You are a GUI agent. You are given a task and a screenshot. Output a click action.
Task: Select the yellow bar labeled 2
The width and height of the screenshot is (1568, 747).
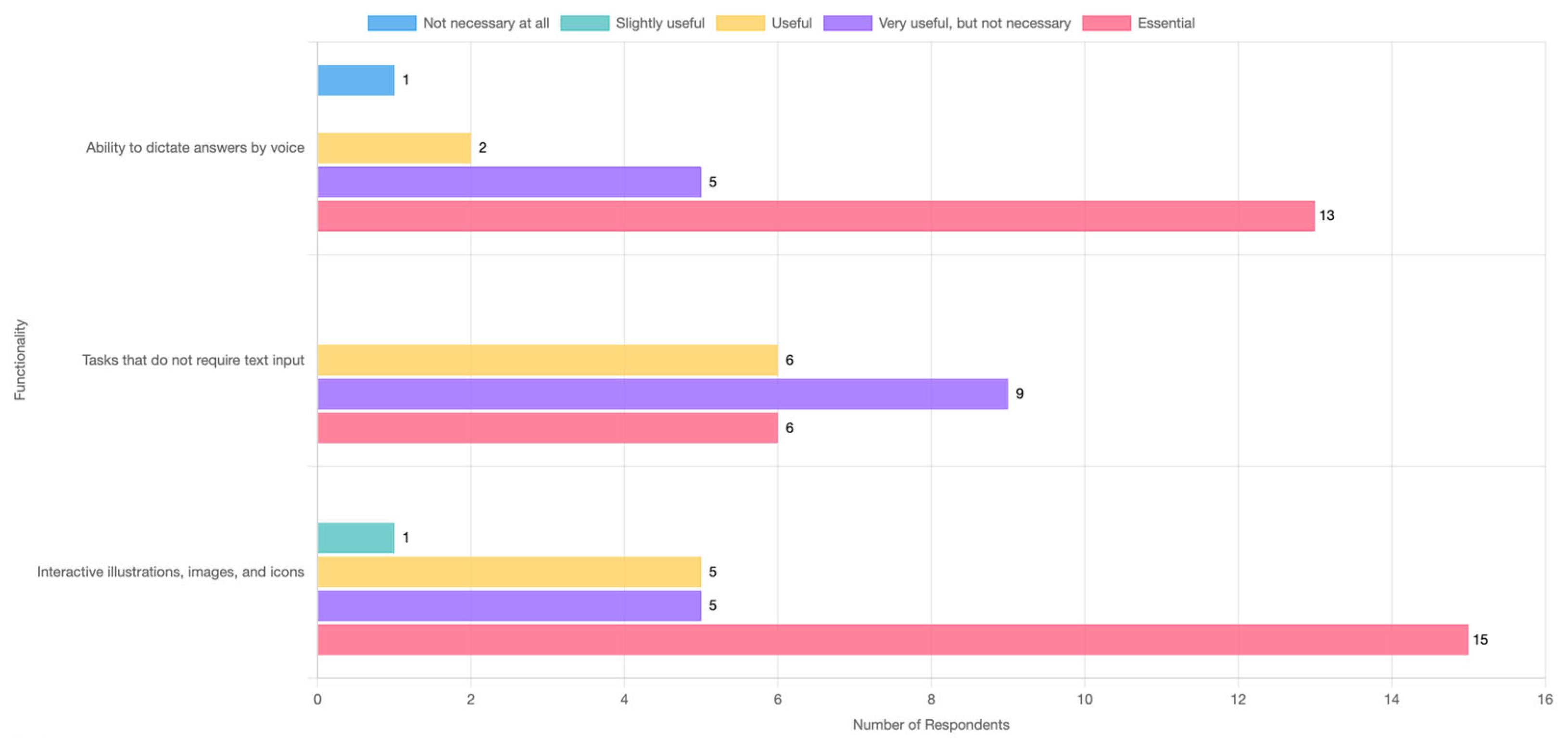(x=394, y=148)
